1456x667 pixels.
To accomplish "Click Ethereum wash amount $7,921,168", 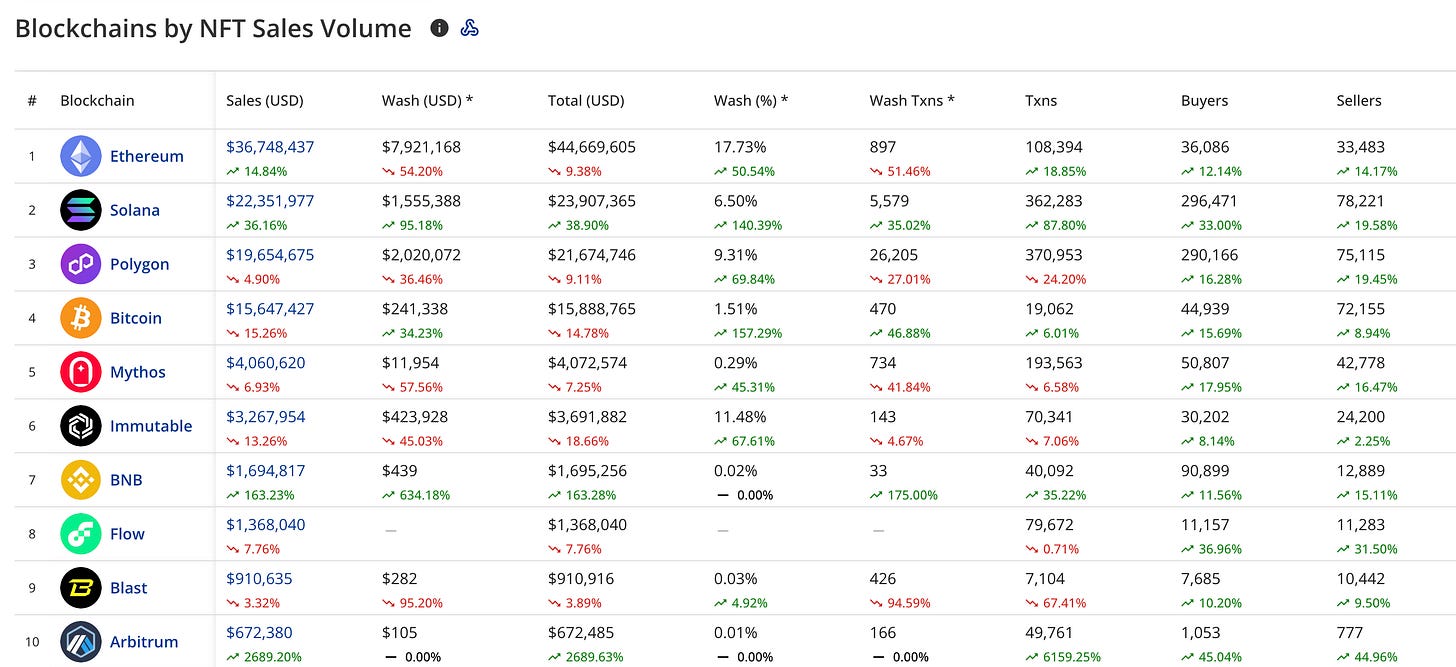I will (421, 146).
